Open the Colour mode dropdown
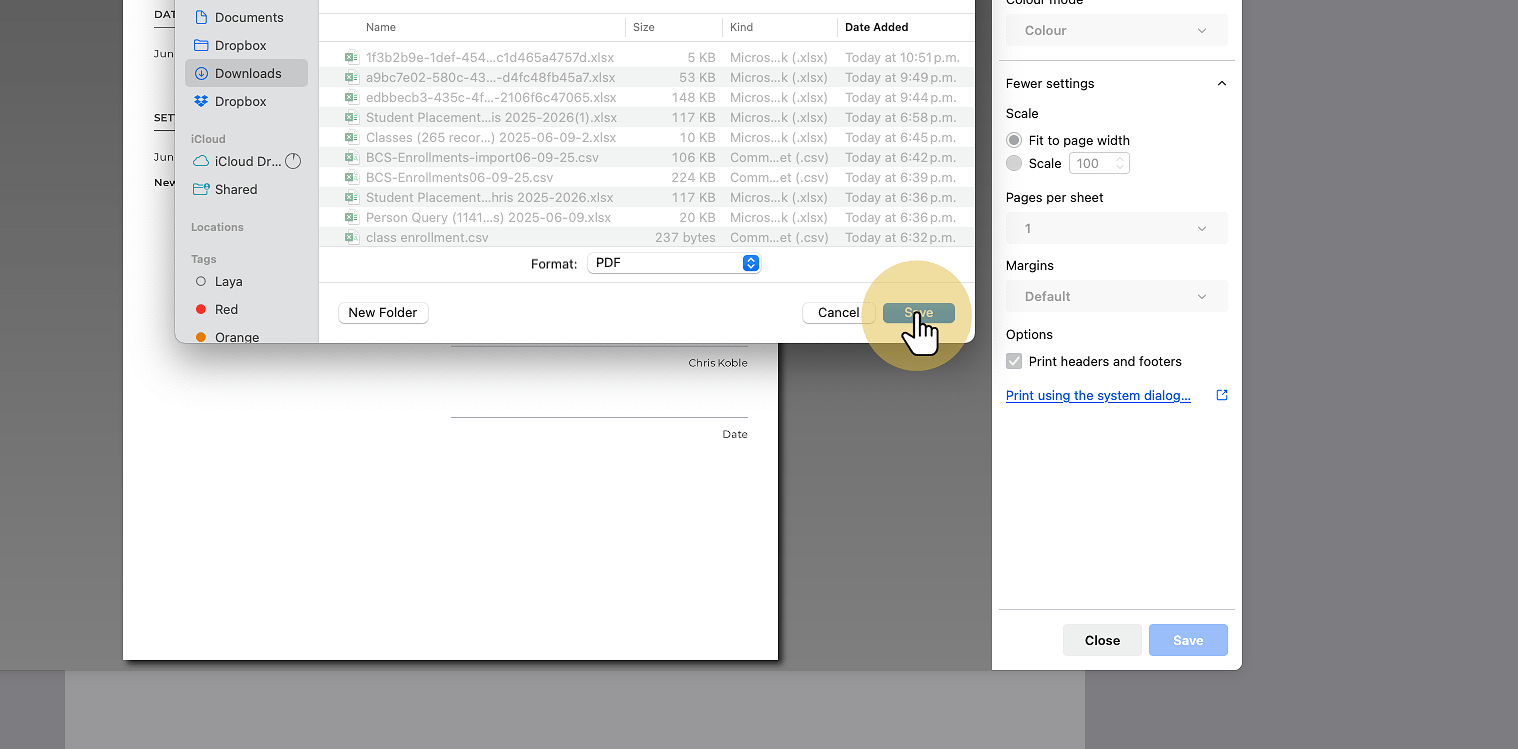The image size is (1518, 749). point(1116,30)
